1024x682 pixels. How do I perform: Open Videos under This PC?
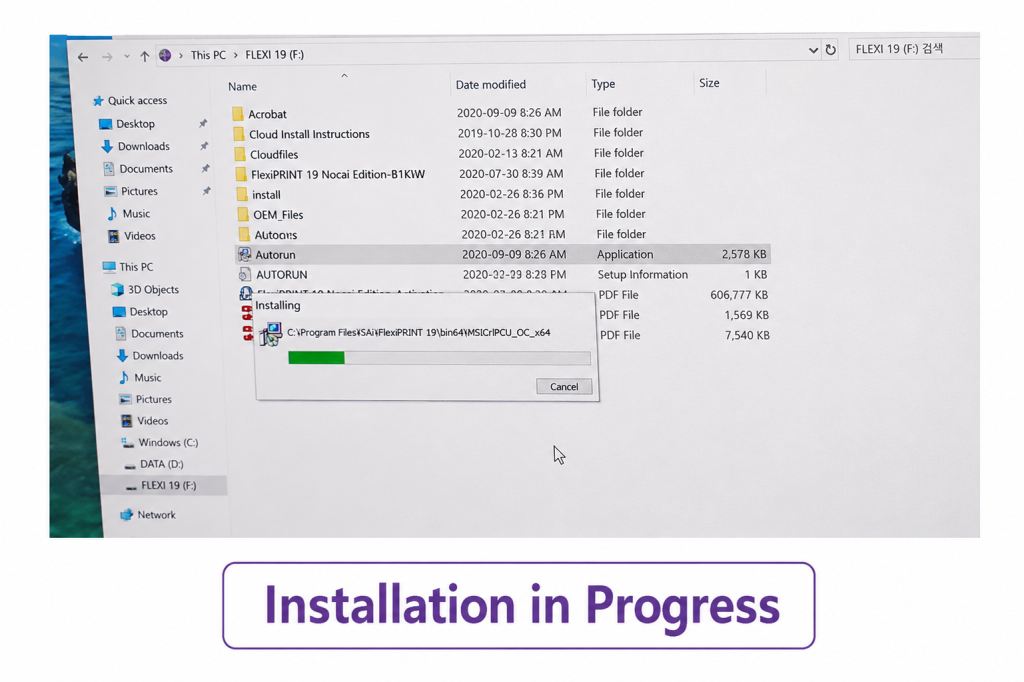(145, 421)
